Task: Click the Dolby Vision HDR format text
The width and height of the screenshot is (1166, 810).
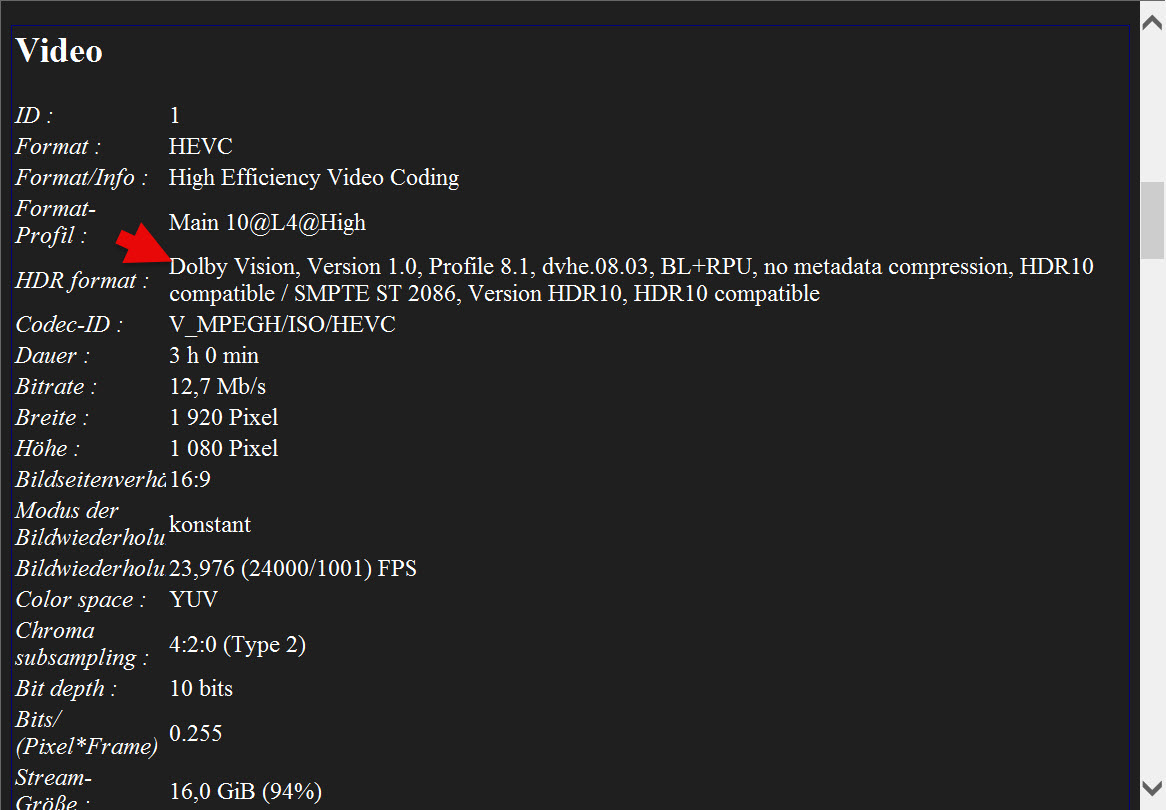Action: point(631,280)
